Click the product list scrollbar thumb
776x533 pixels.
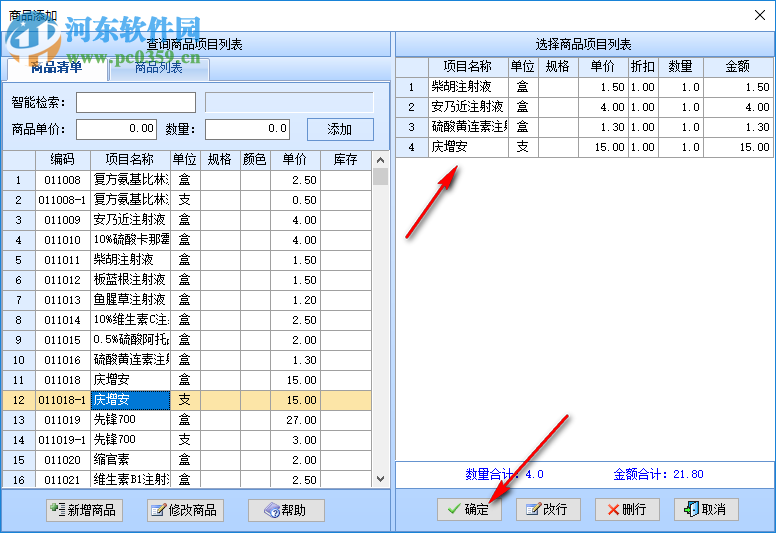click(x=381, y=176)
